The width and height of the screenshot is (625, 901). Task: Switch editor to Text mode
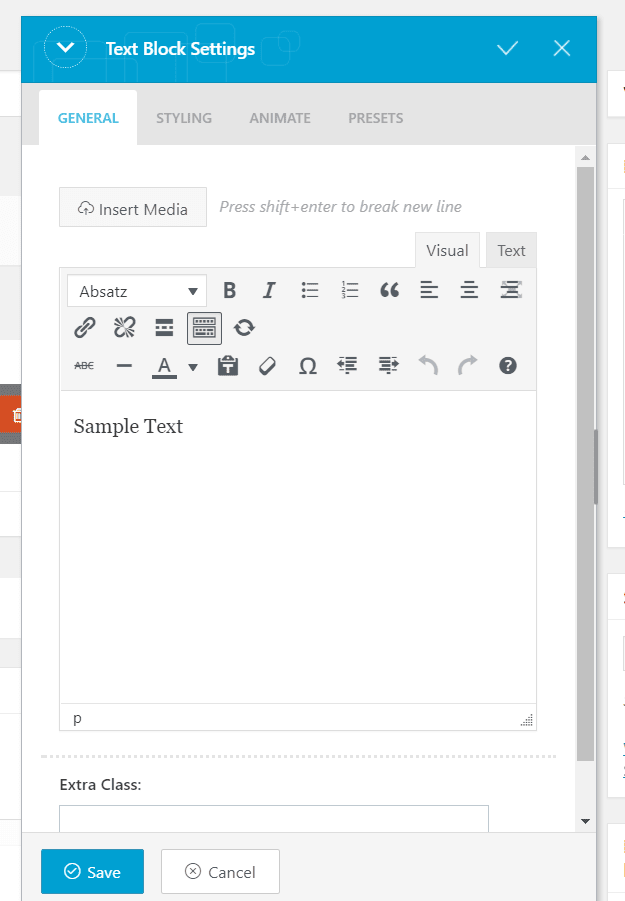pos(511,251)
